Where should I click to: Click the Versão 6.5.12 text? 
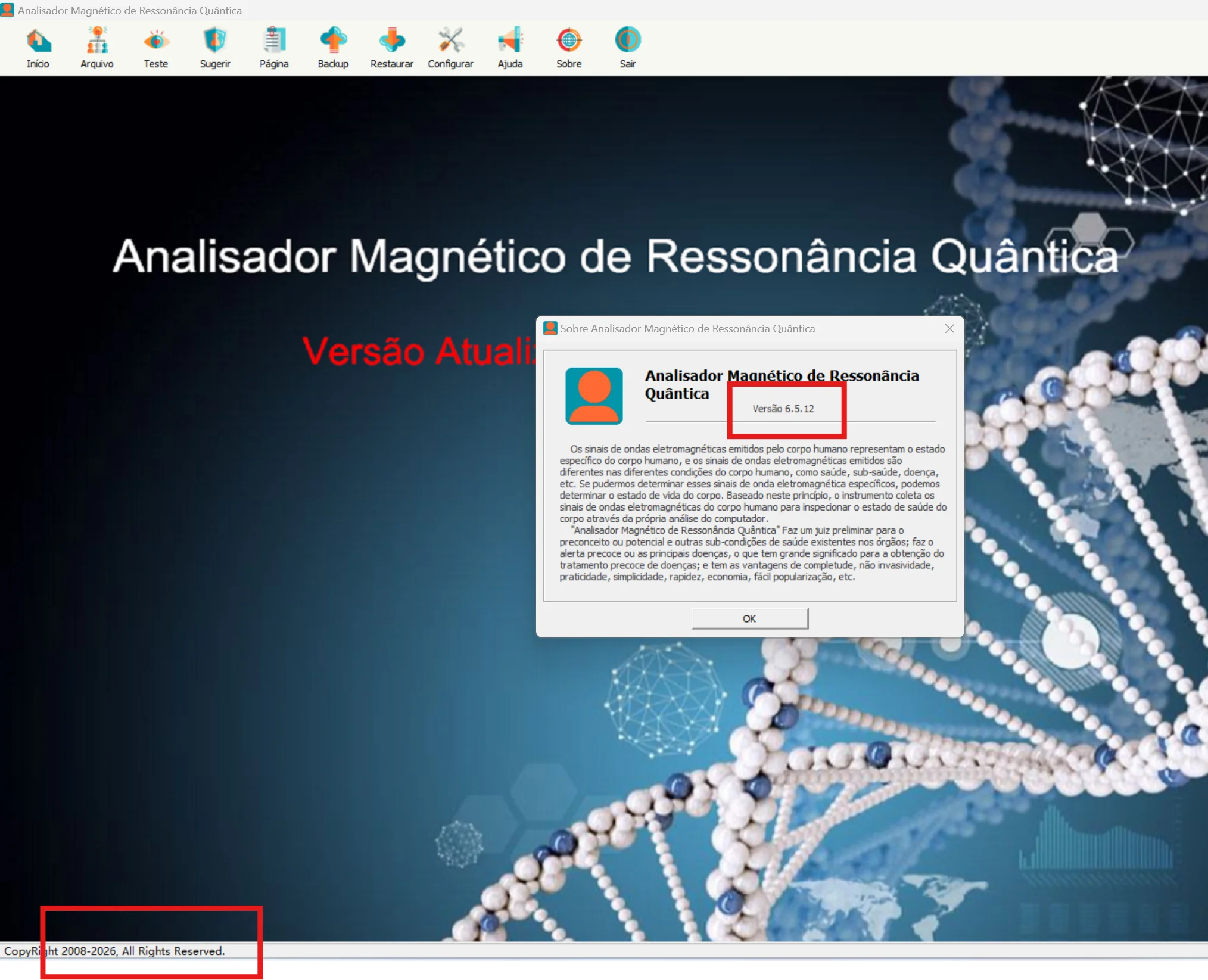[783, 409]
